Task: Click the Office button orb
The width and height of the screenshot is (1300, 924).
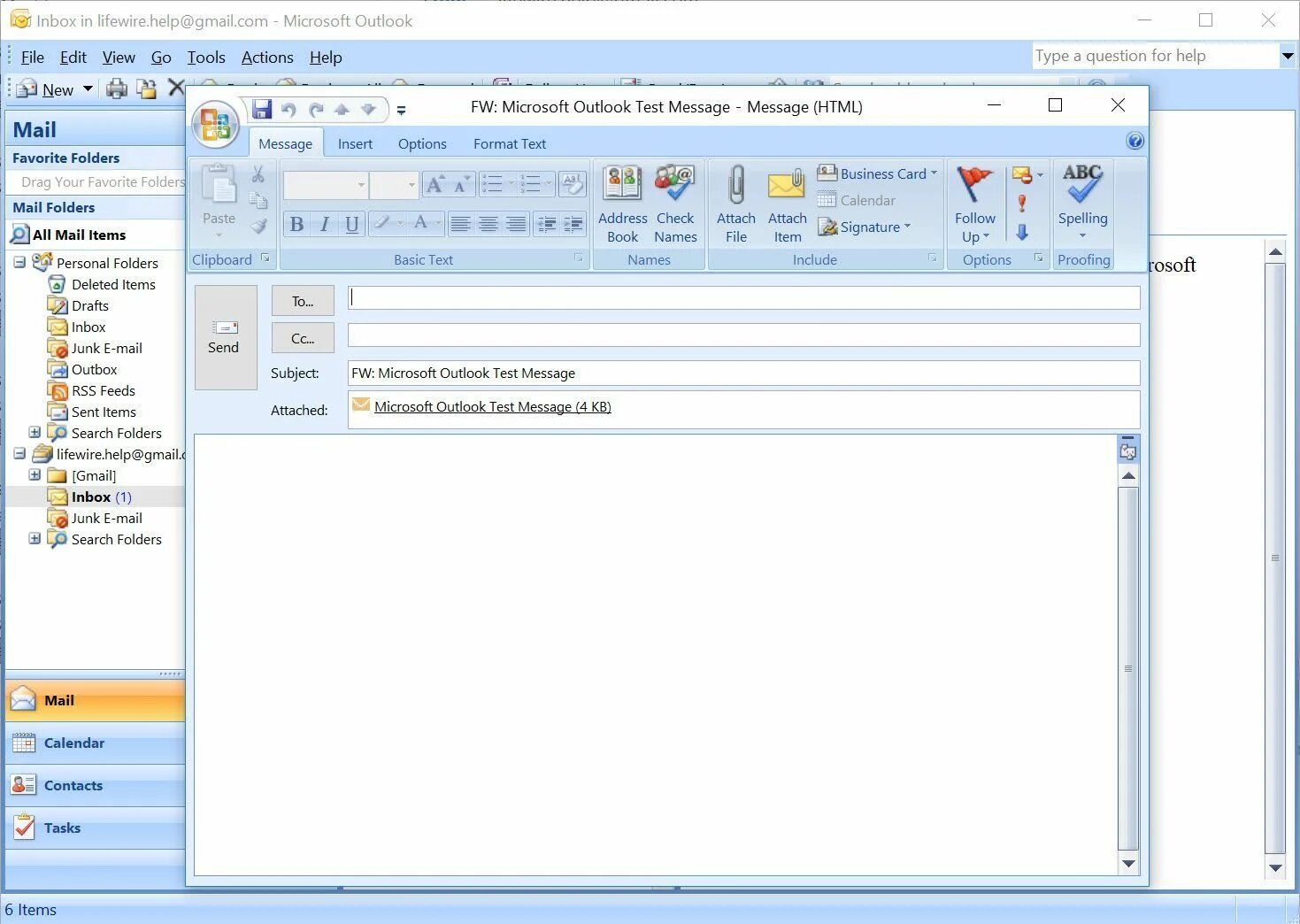Action: (216, 125)
